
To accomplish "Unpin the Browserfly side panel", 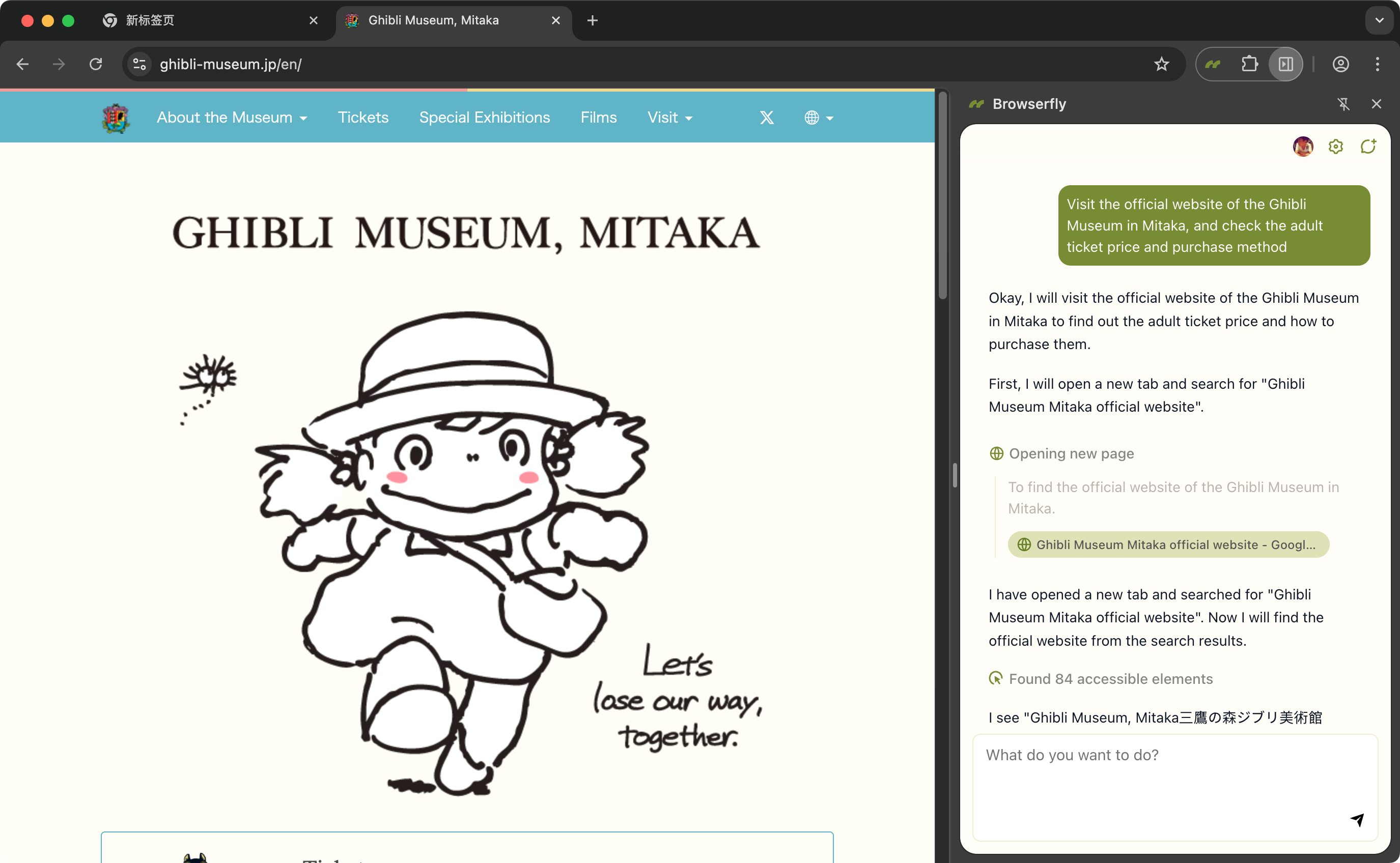I will coord(1343,104).
